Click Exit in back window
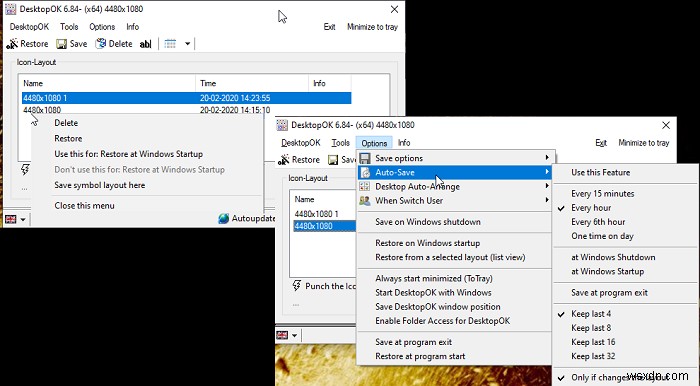This screenshot has width=700, height=386. pos(329,27)
